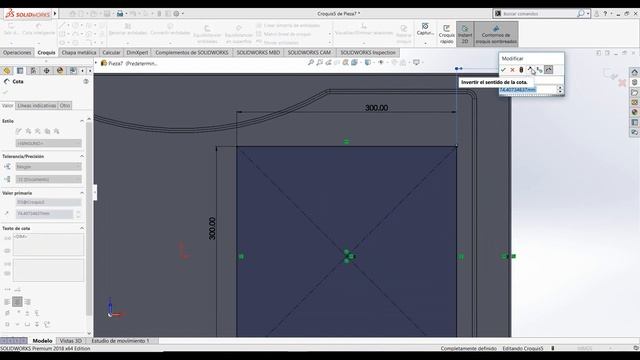This screenshot has height=360, width=640.
Task: Collapse the Tolerancia/Precisión section
Action: click(x=82, y=156)
